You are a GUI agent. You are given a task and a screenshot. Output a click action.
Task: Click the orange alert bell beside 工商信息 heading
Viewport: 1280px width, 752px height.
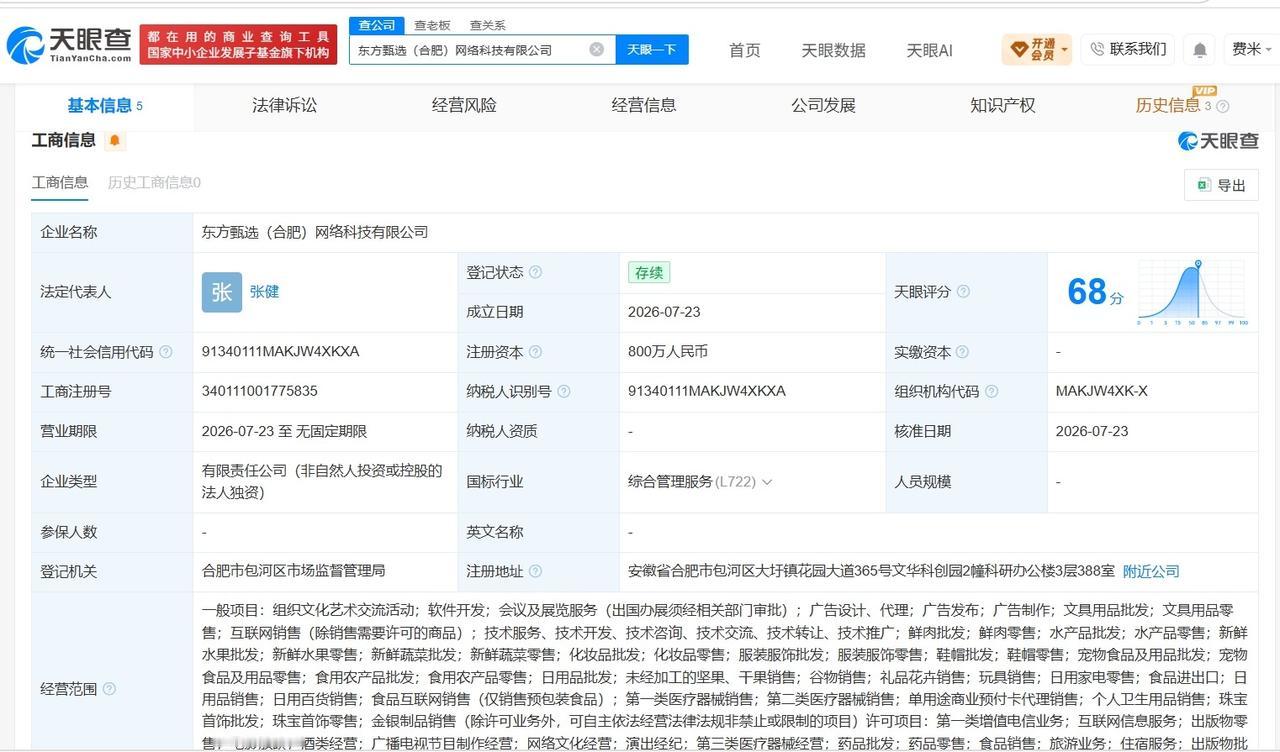coord(115,140)
